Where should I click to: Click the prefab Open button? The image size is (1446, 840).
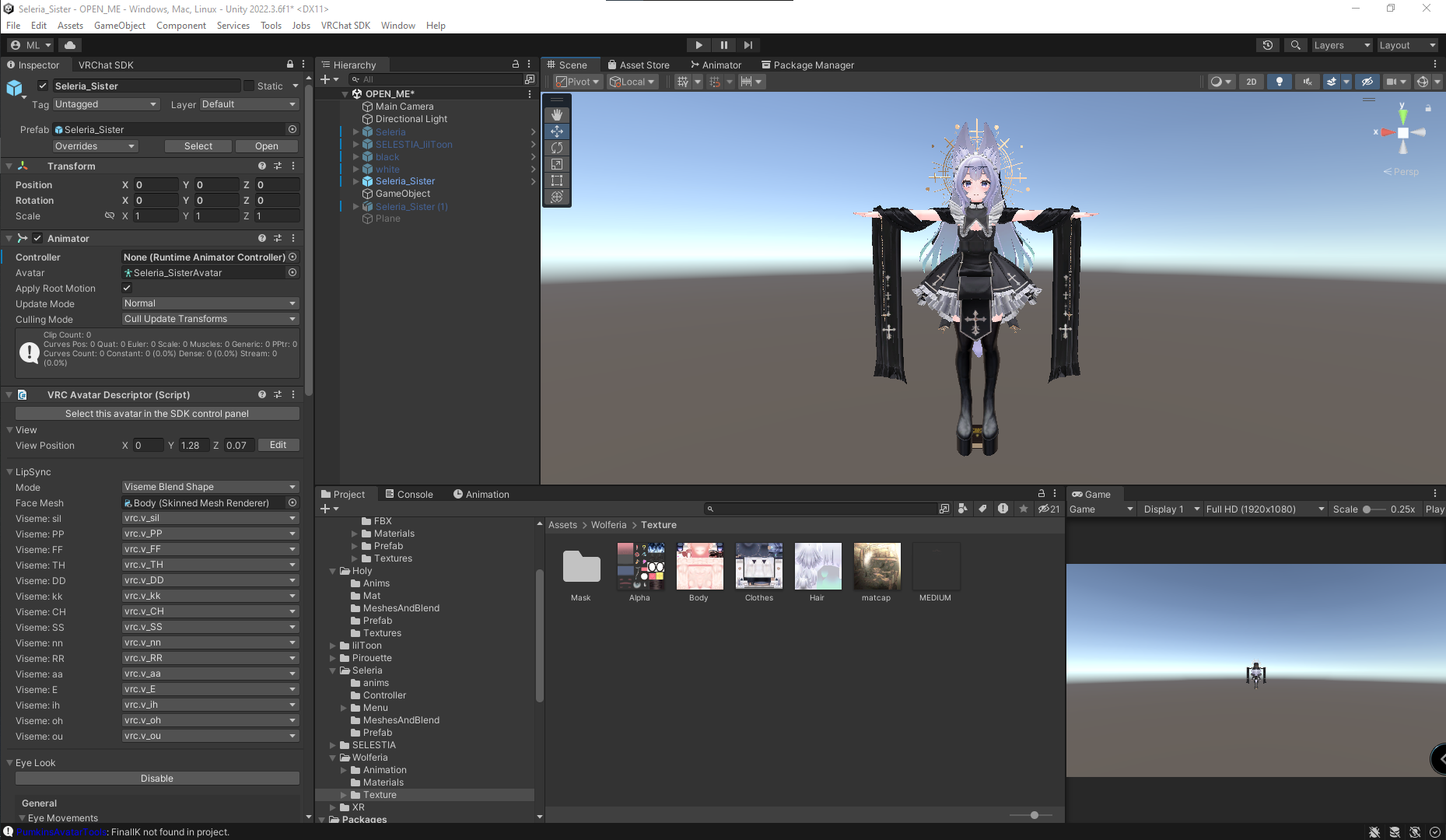pos(266,146)
